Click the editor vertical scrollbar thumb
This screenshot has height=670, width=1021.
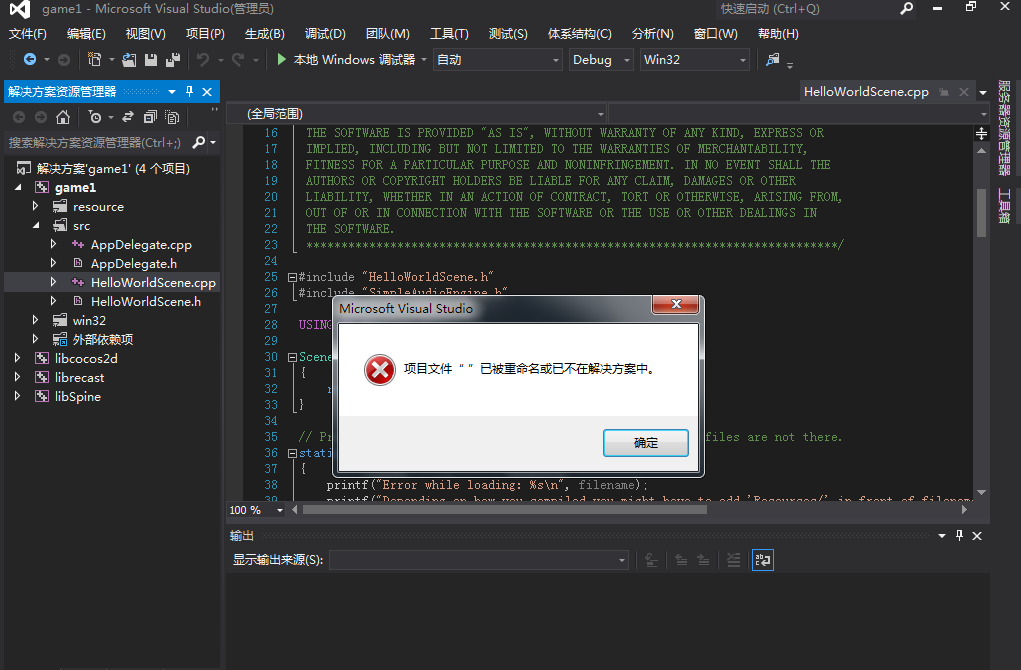point(981,212)
